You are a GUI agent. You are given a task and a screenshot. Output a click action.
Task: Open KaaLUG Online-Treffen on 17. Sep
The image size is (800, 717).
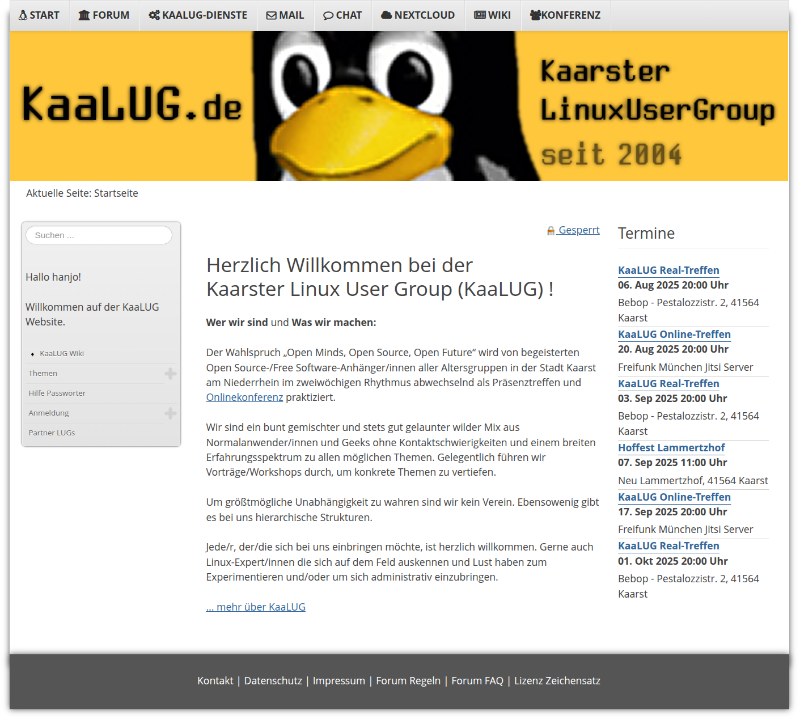point(674,497)
